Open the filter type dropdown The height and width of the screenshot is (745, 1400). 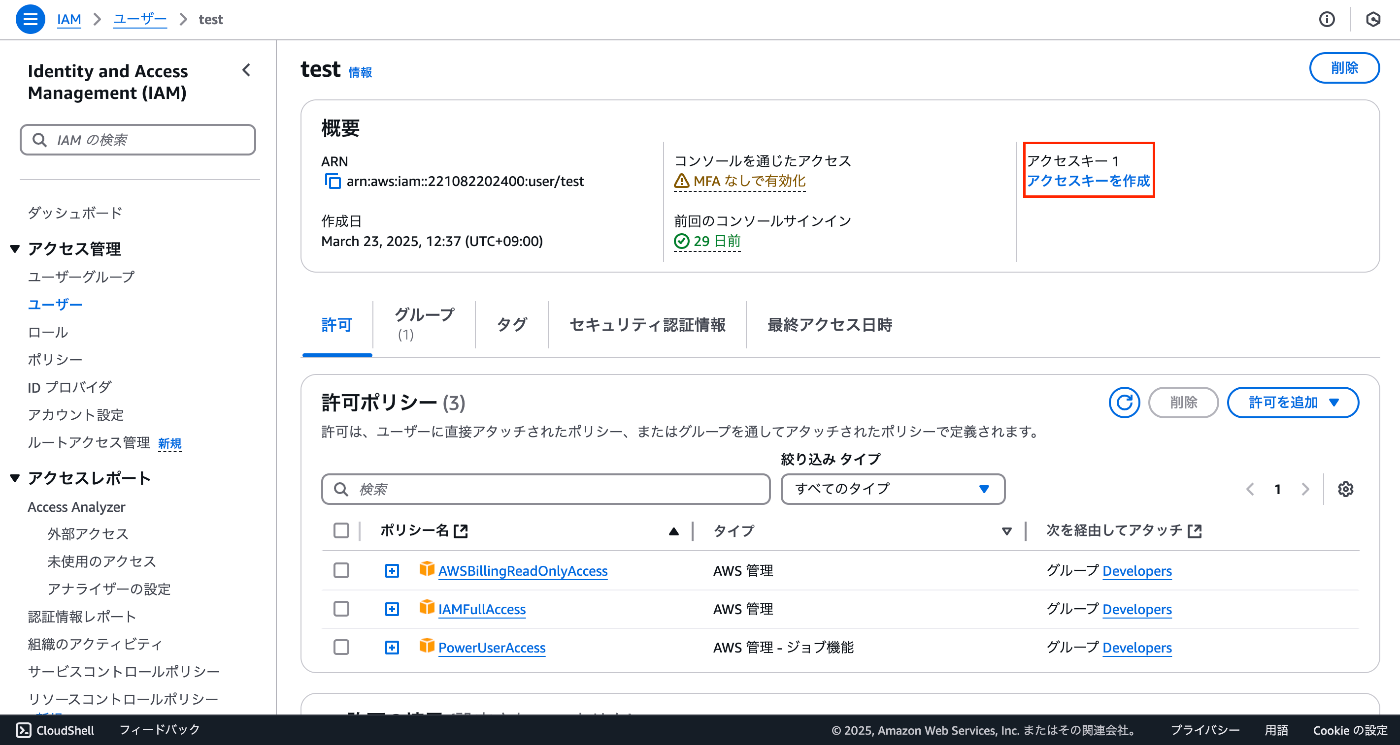pos(893,489)
